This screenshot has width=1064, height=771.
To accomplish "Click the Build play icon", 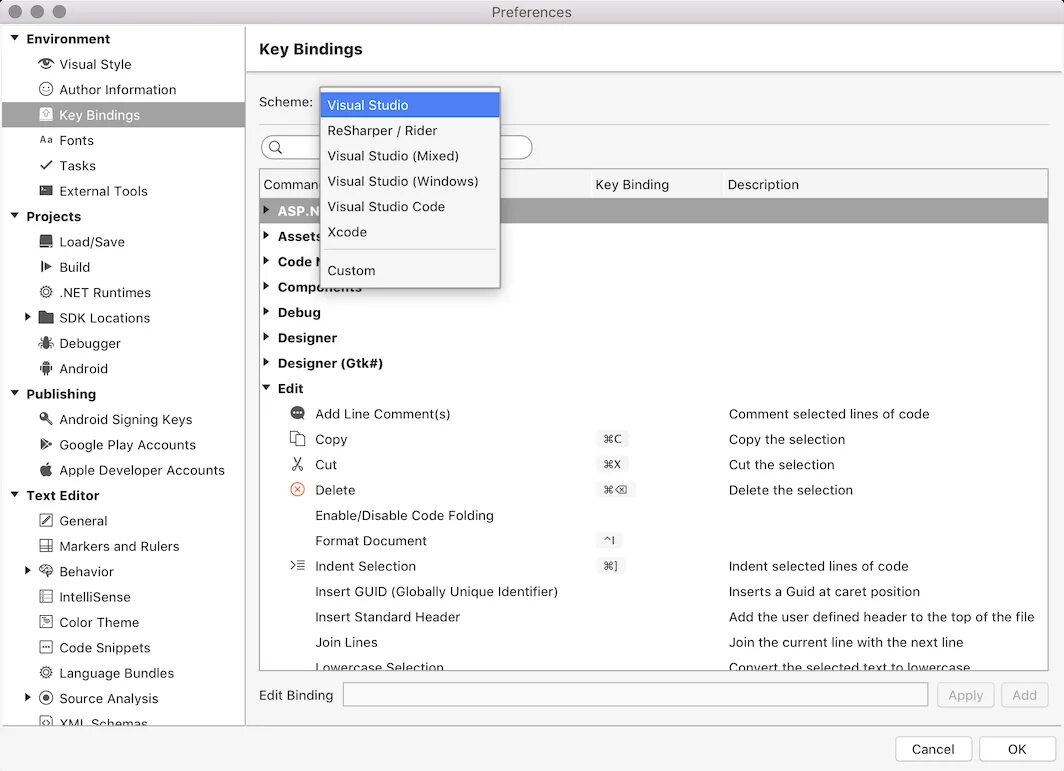I will point(46,267).
